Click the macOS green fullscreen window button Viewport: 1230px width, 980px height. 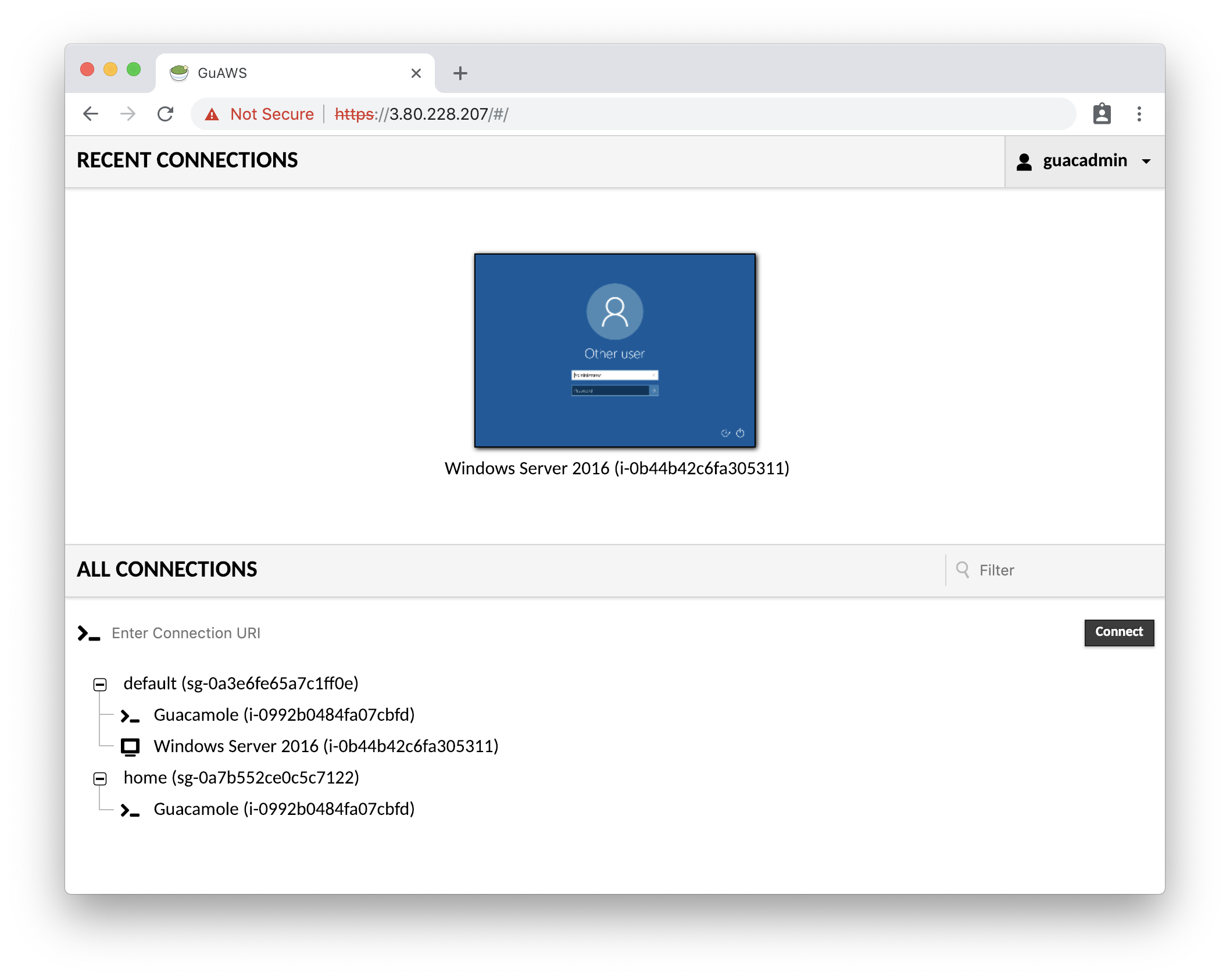[x=134, y=70]
